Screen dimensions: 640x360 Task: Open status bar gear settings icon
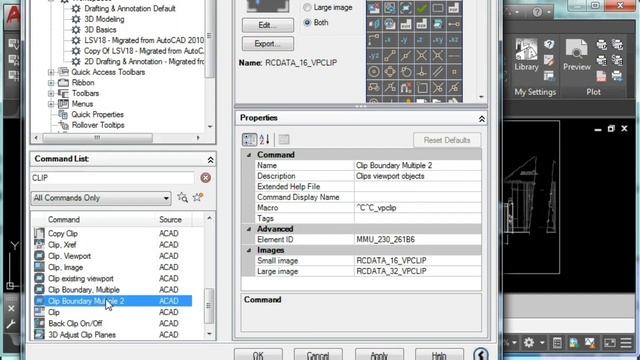[x=529, y=342]
